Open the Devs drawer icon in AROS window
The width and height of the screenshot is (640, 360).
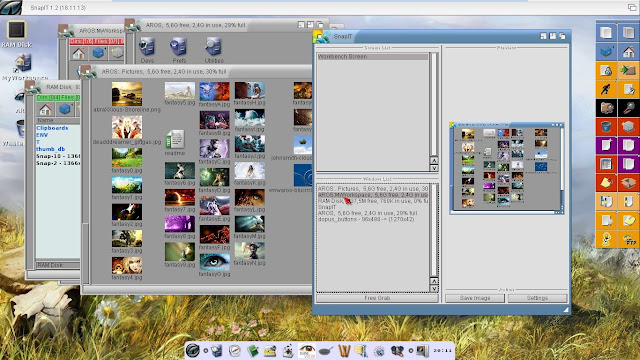click(147, 50)
